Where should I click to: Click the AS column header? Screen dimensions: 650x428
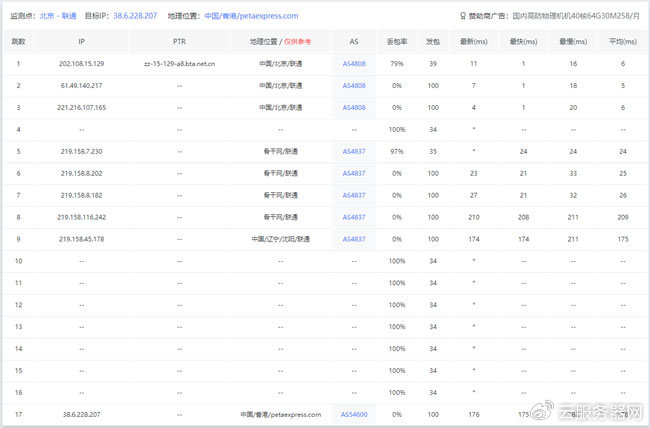(354, 41)
